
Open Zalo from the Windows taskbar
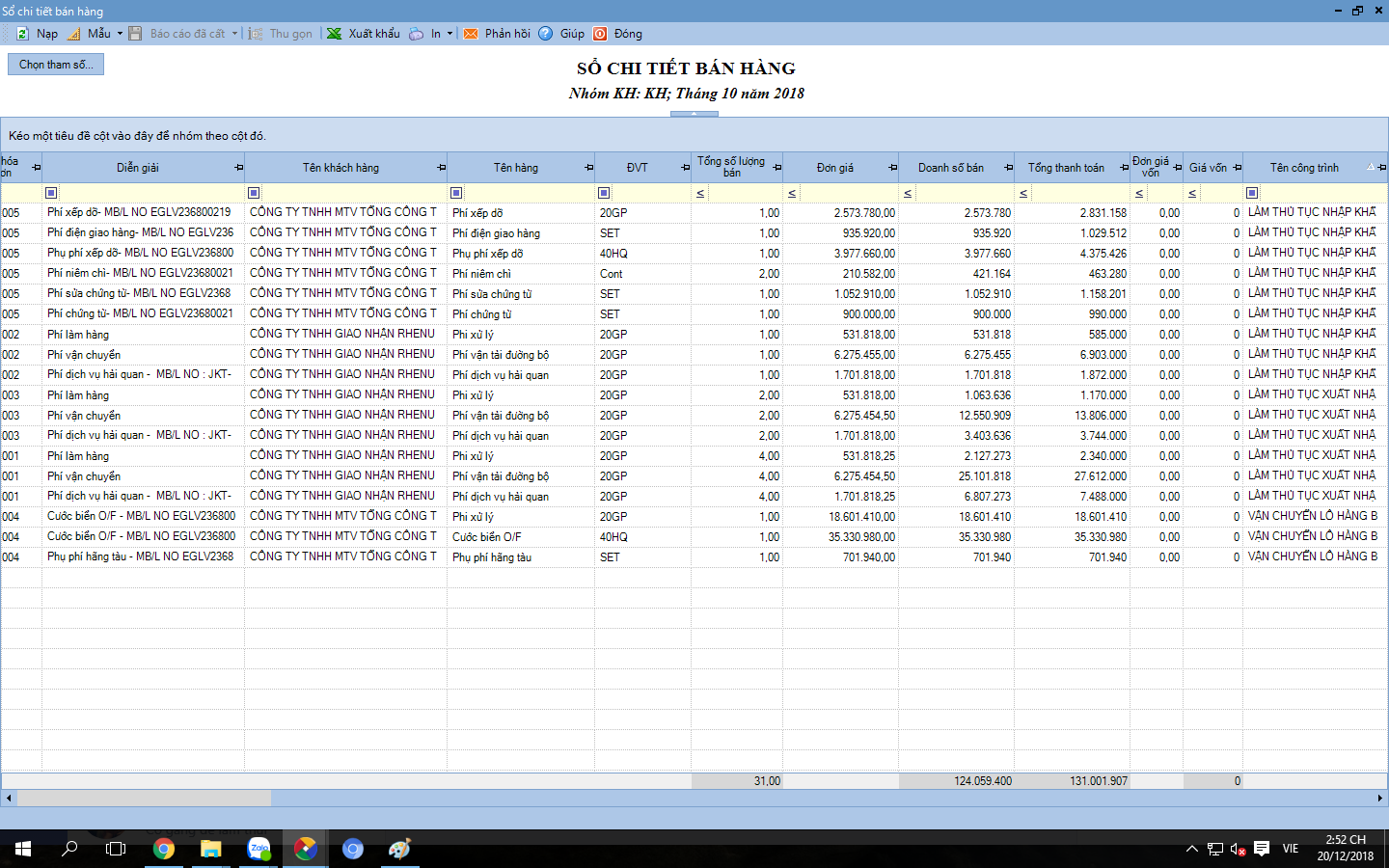pos(259,849)
